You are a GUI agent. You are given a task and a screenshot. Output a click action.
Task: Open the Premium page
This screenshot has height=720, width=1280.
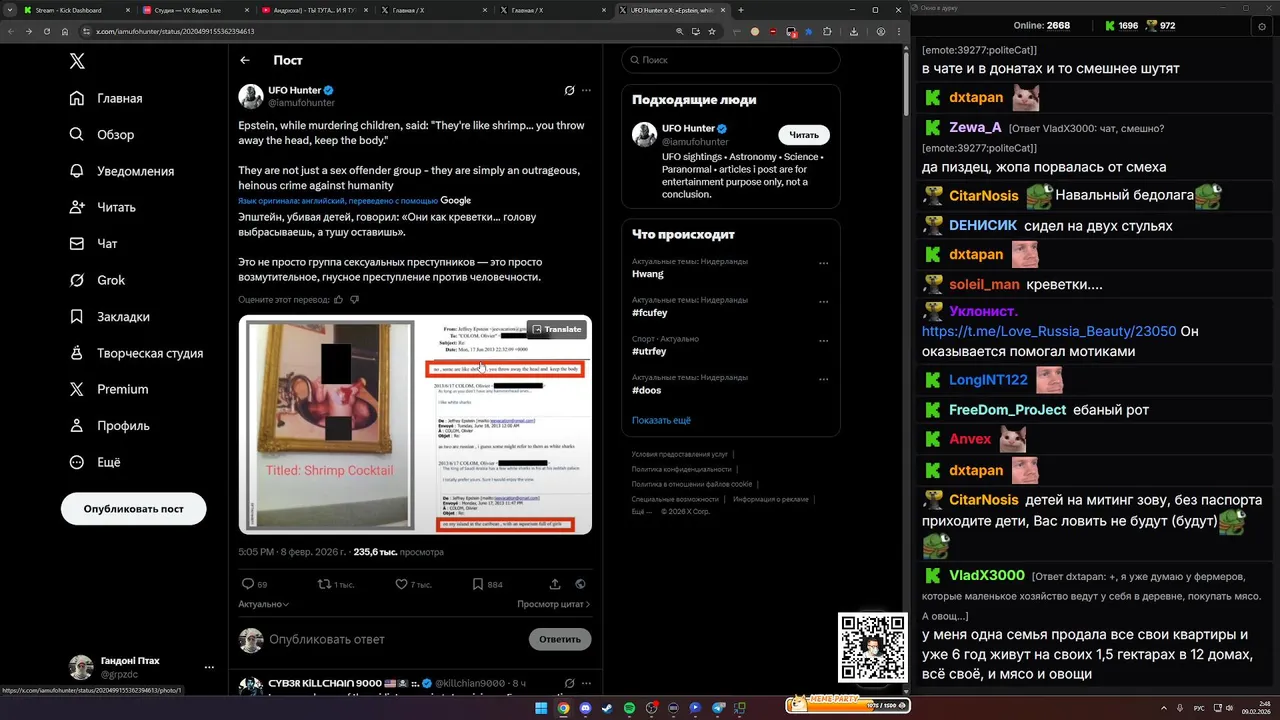click(109, 389)
